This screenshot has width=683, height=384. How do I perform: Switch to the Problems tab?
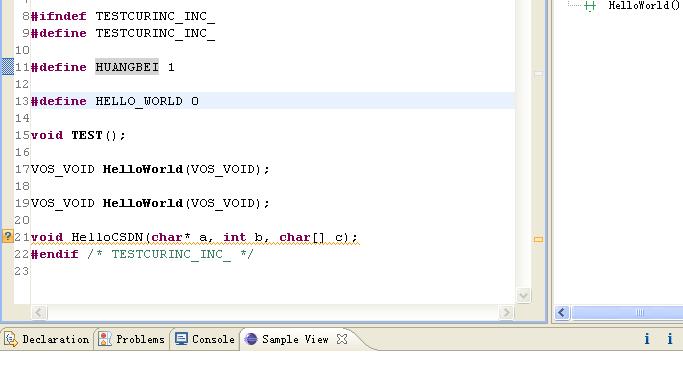click(132, 339)
